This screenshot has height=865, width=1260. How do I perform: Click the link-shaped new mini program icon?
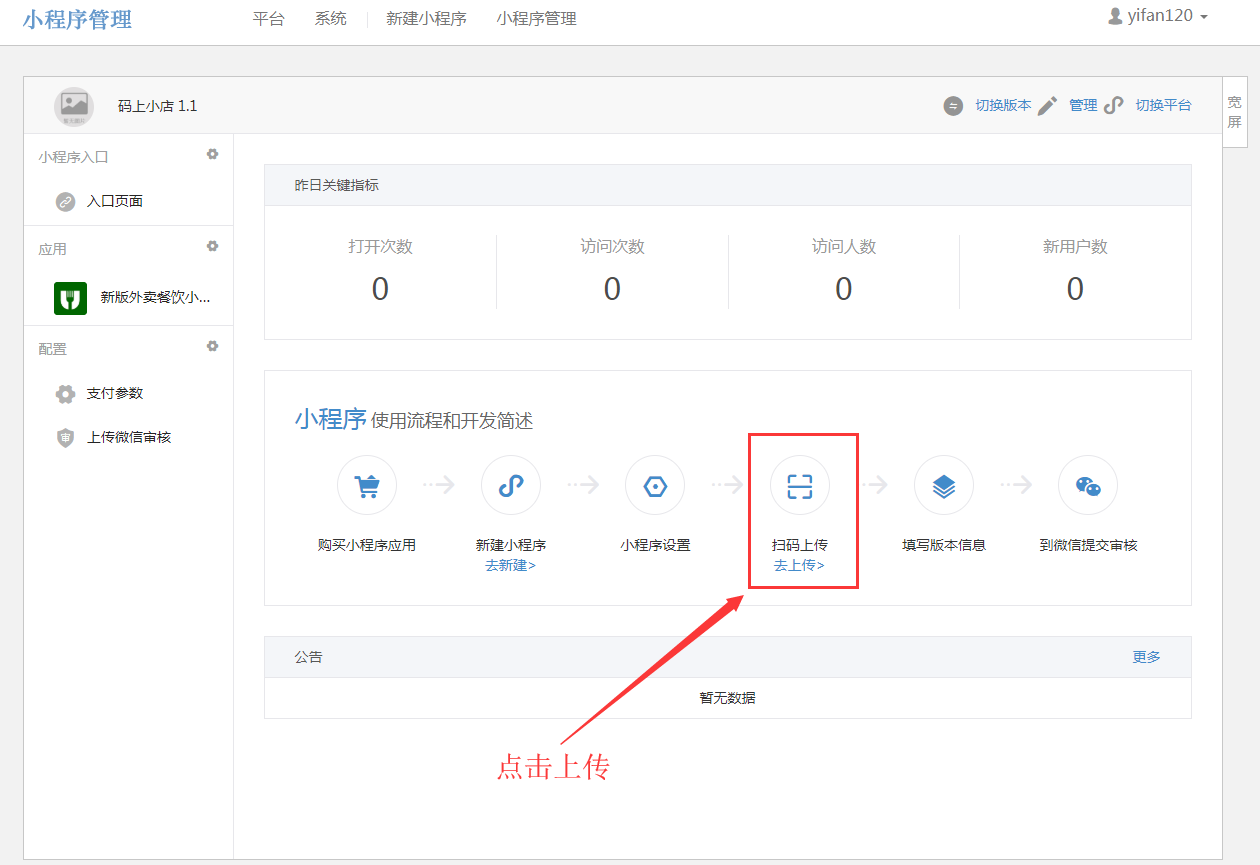click(x=511, y=486)
